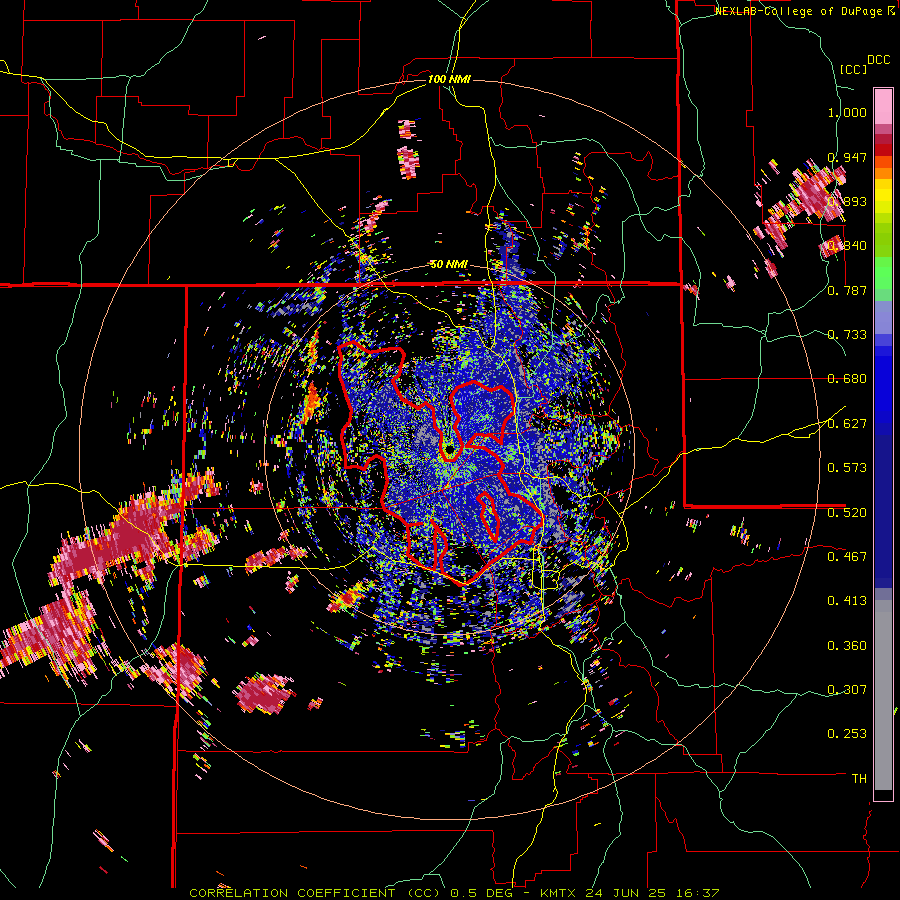This screenshot has width=900, height=900.
Task: Click the gray bottom section of color scale
Action: point(883,695)
